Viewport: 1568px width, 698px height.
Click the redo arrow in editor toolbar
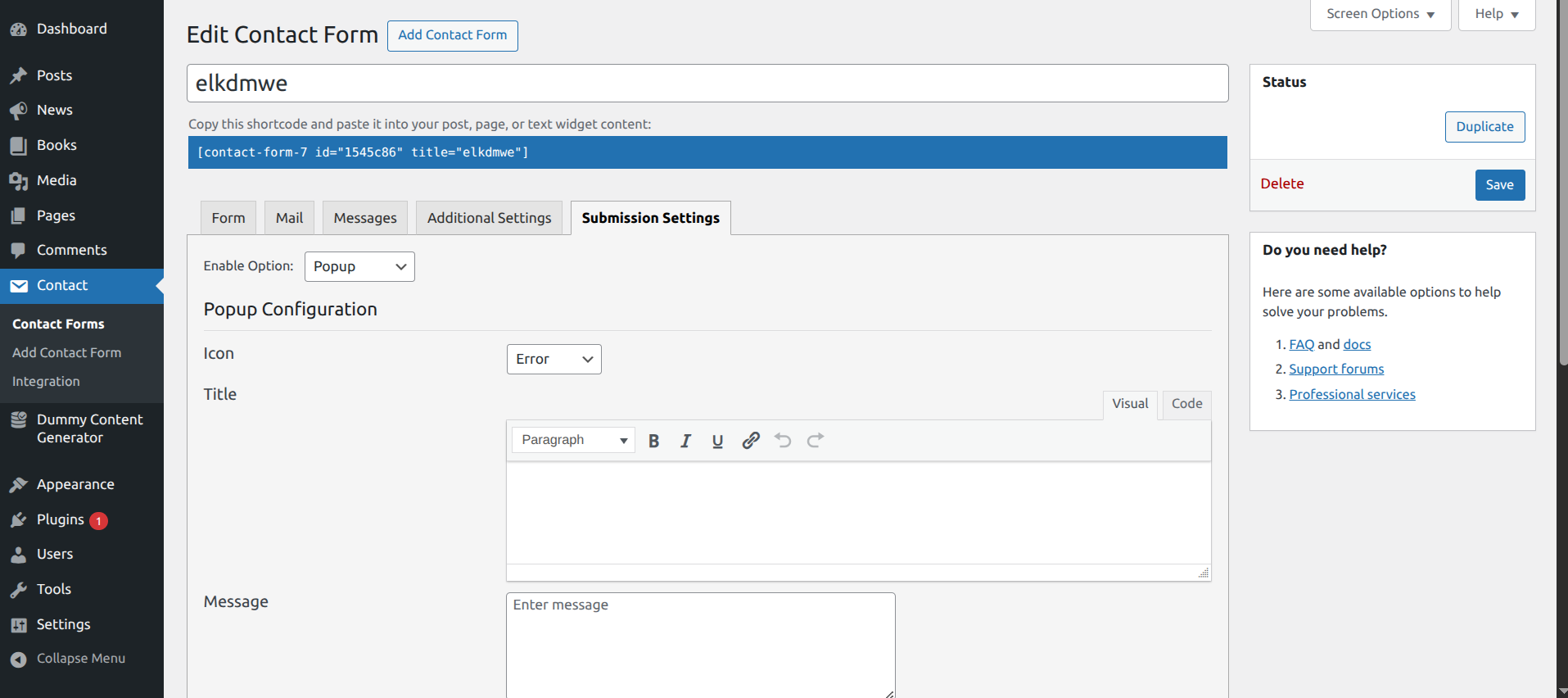pos(816,441)
